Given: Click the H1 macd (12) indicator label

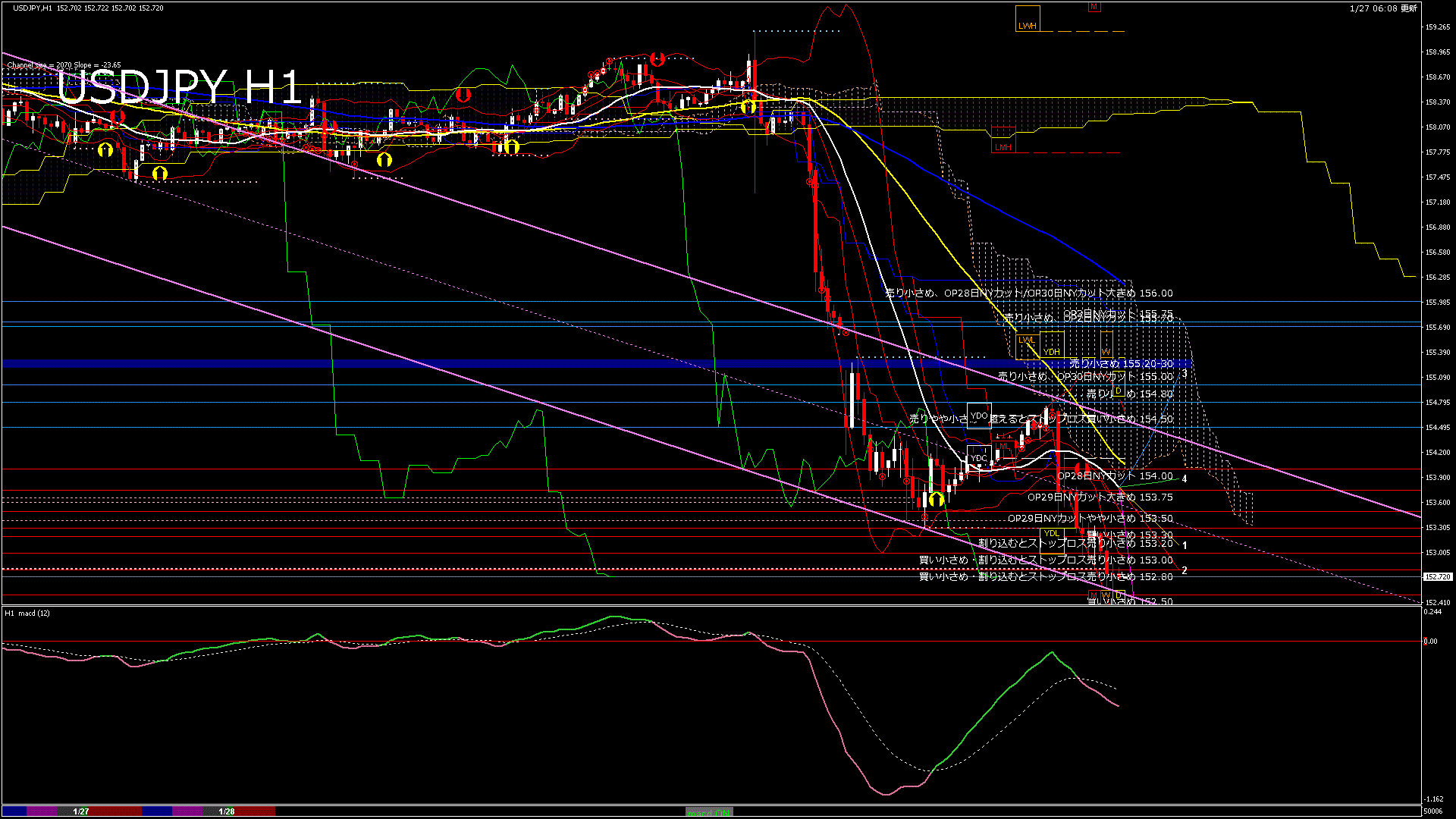Looking at the screenshot, I should click(x=27, y=613).
